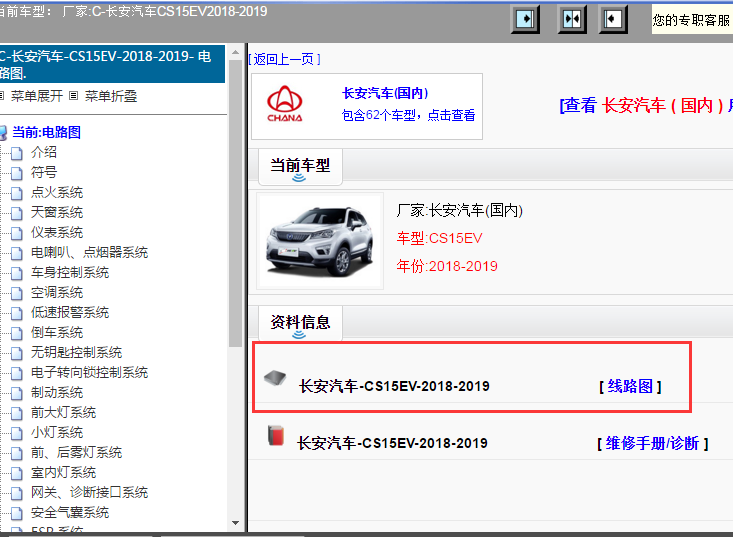Click the page icon next to 前大灯系统
Screen dimensions: 733x537
16,413
